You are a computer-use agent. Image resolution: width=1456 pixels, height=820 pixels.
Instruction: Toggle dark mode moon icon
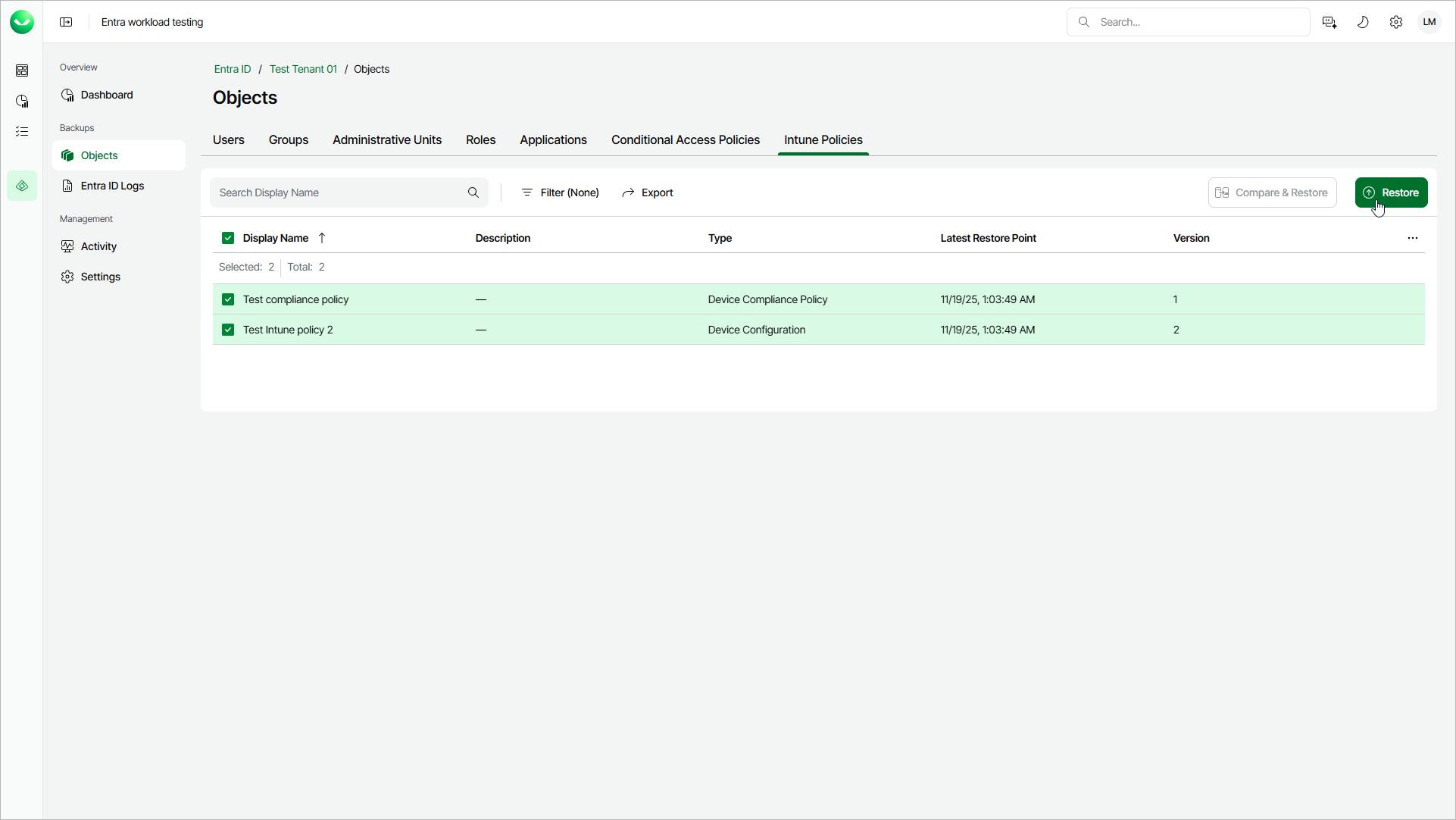coord(1363,22)
